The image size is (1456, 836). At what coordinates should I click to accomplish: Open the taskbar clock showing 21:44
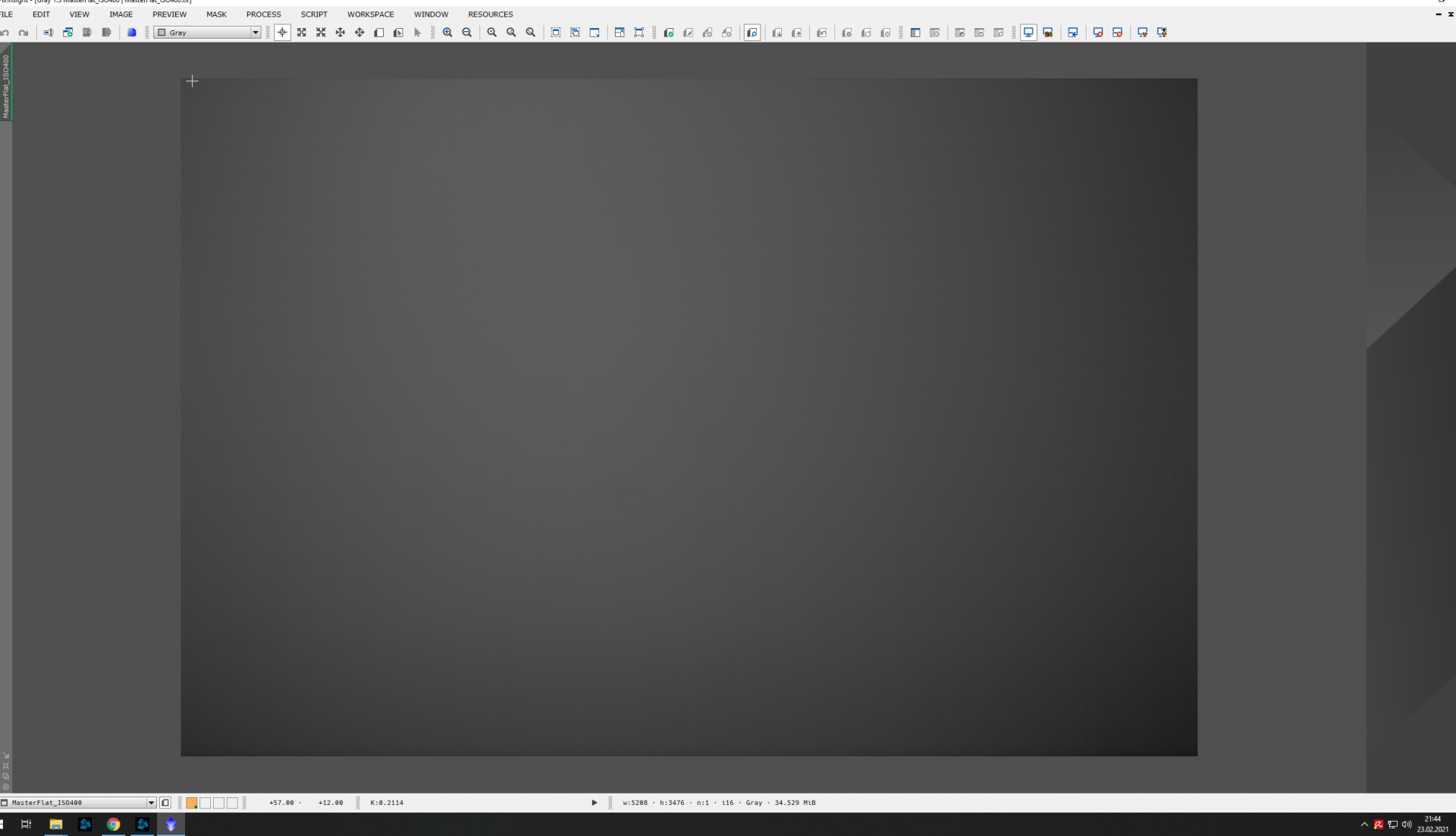(1432, 824)
